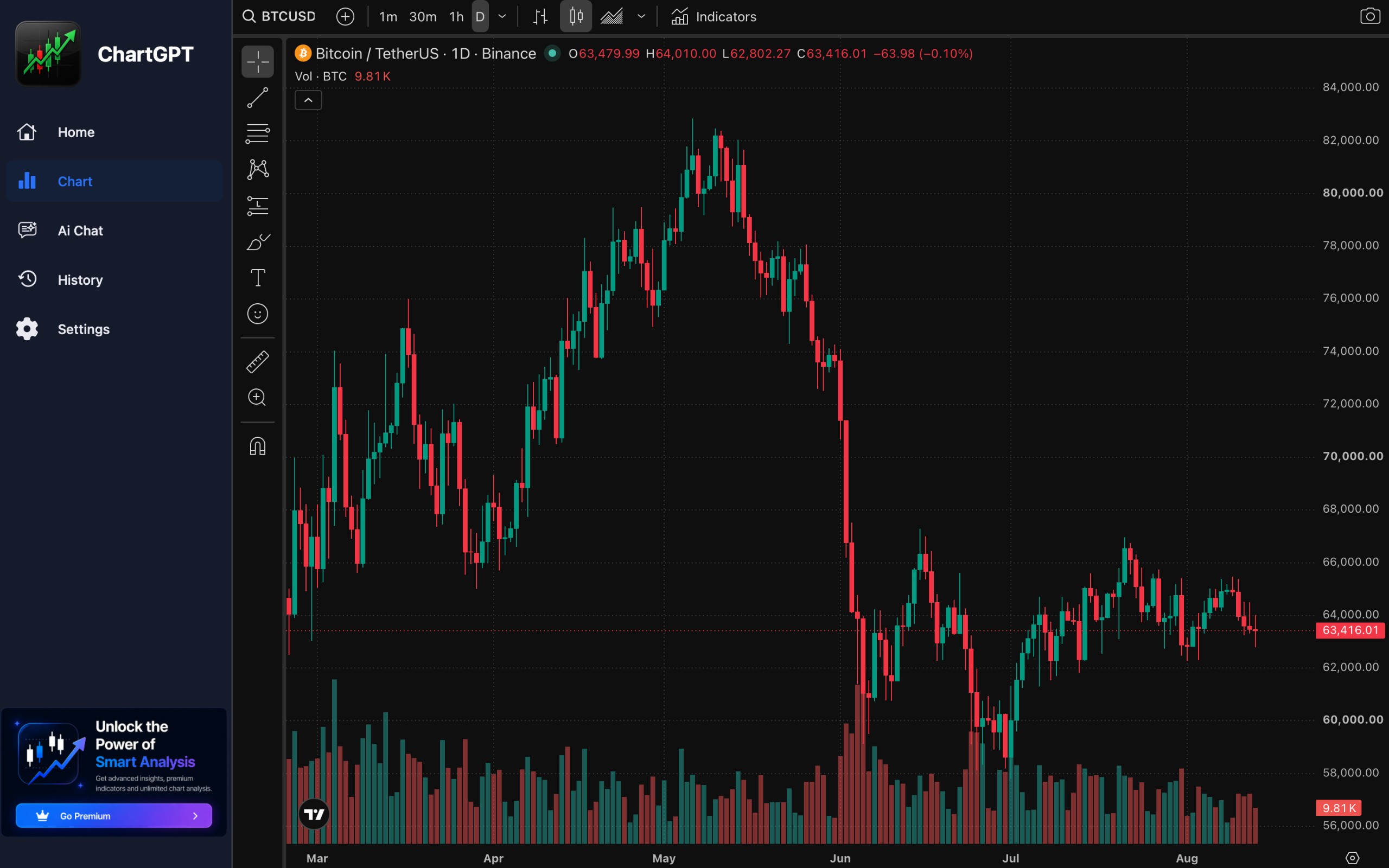The image size is (1389, 868).
Task: Toggle the magnet snap mode
Action: (257, 446)
